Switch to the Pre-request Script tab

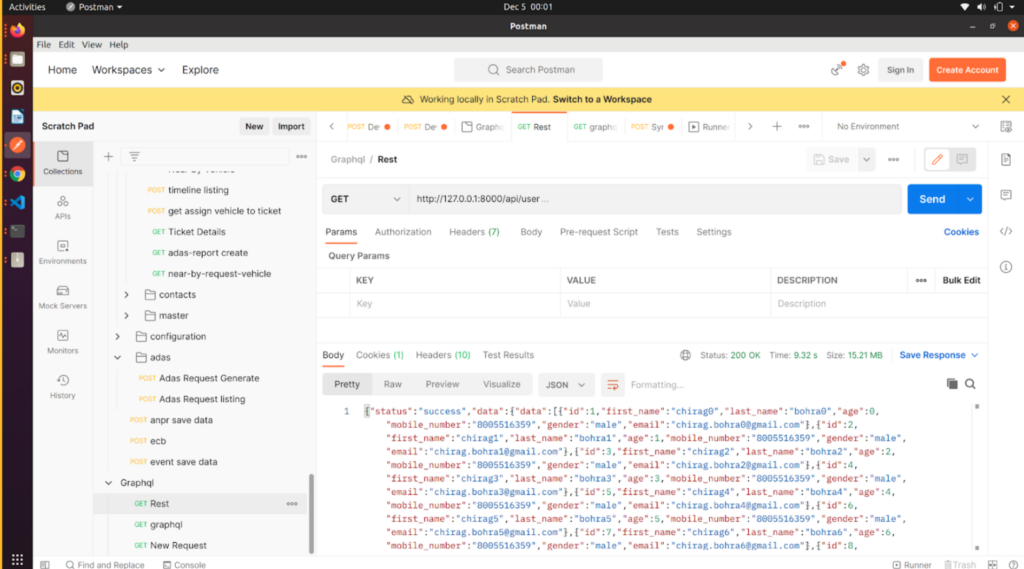pyautogui.click(x=598, y=232)
